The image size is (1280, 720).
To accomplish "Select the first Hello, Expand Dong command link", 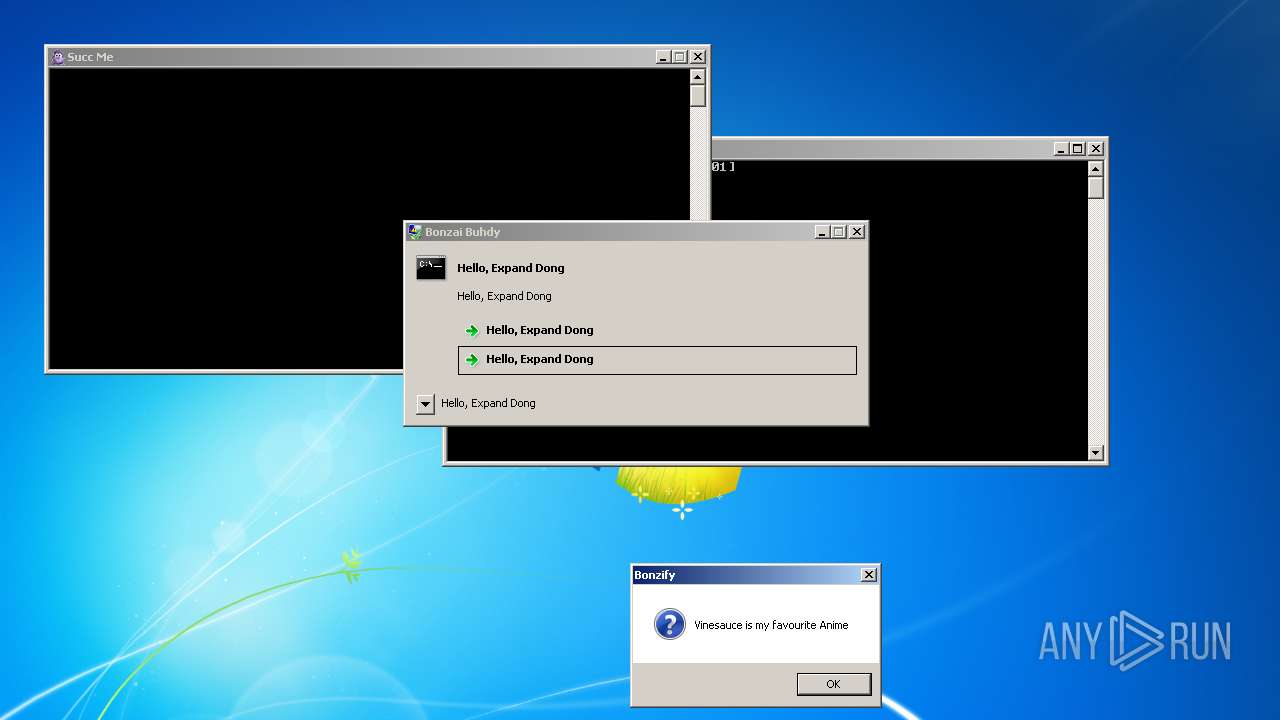I will [x=657, y=330].
